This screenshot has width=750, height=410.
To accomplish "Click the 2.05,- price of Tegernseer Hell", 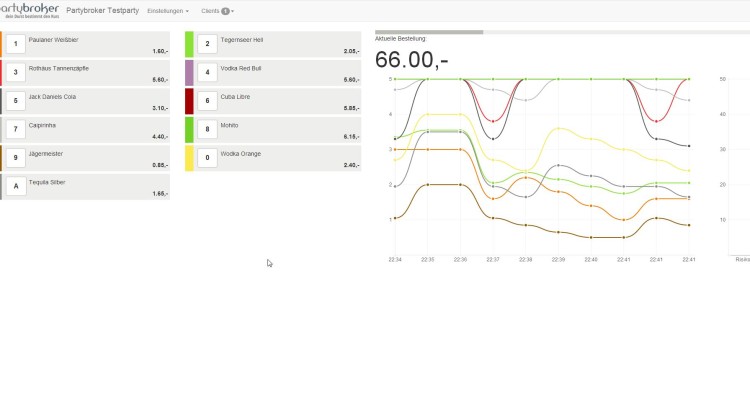I will click(x=351, y=51).
